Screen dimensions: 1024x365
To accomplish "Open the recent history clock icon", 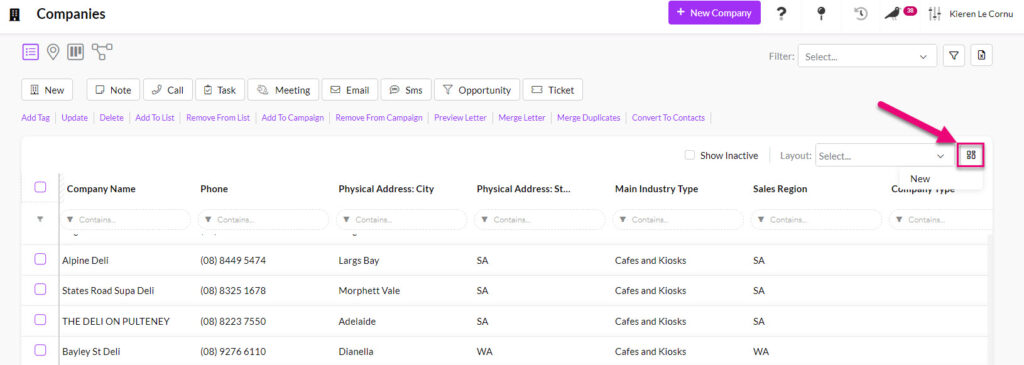I will point(861,13).
